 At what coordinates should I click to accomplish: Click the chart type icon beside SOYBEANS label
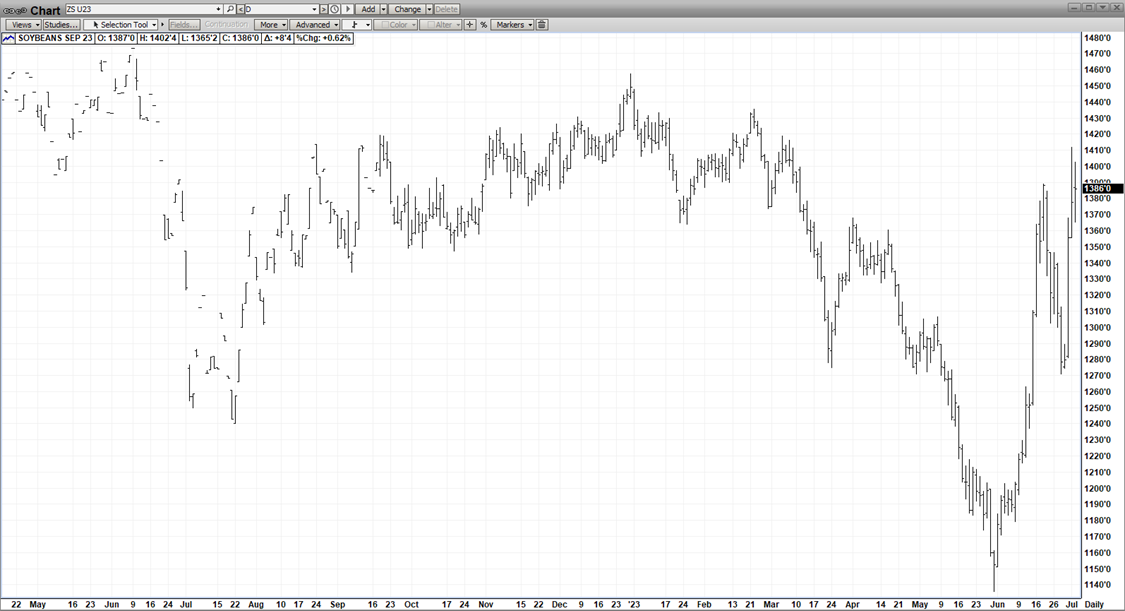click(9, 38)
